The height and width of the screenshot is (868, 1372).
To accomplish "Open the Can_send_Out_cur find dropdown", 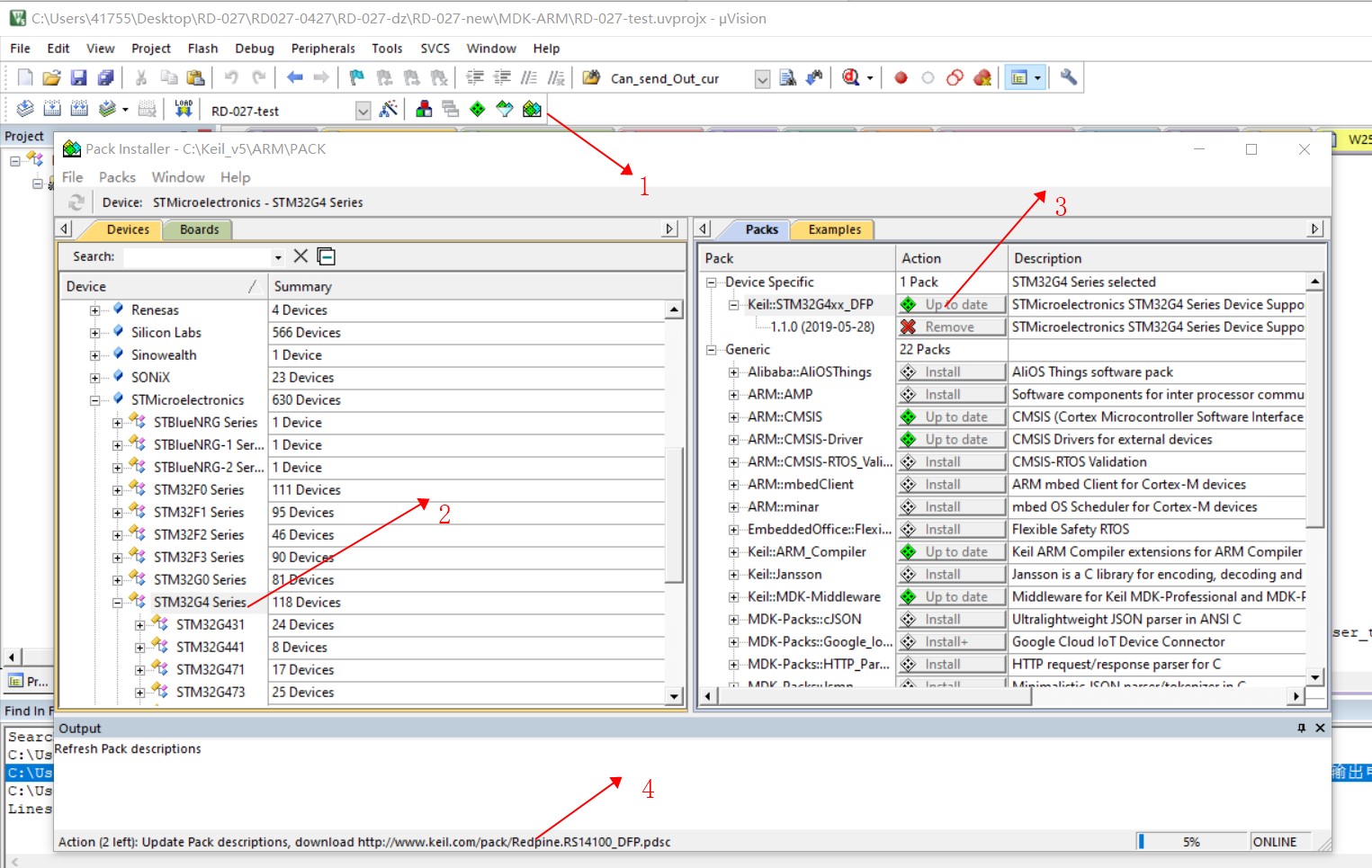I will pyautogui.click(x=762, y=79).
